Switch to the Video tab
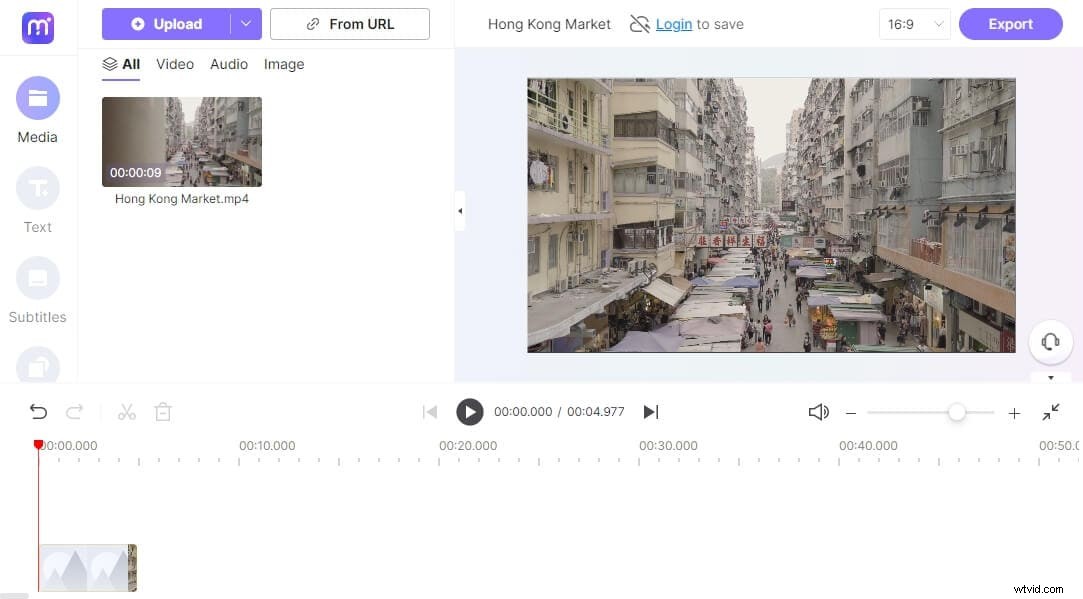The height and width of the screenshot is (599, 1083). (175, 64)
